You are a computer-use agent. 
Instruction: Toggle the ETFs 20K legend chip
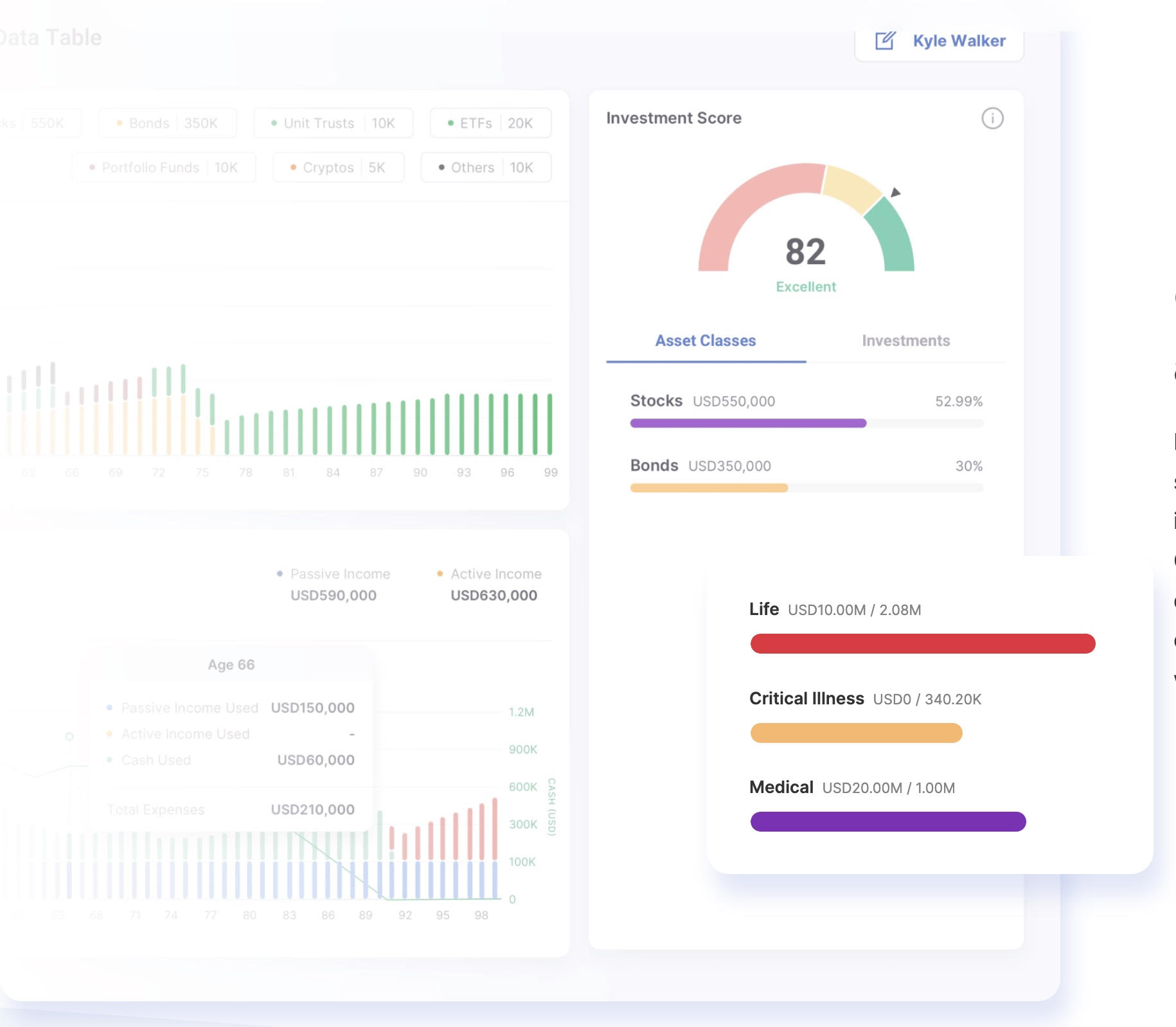(490, 123)
